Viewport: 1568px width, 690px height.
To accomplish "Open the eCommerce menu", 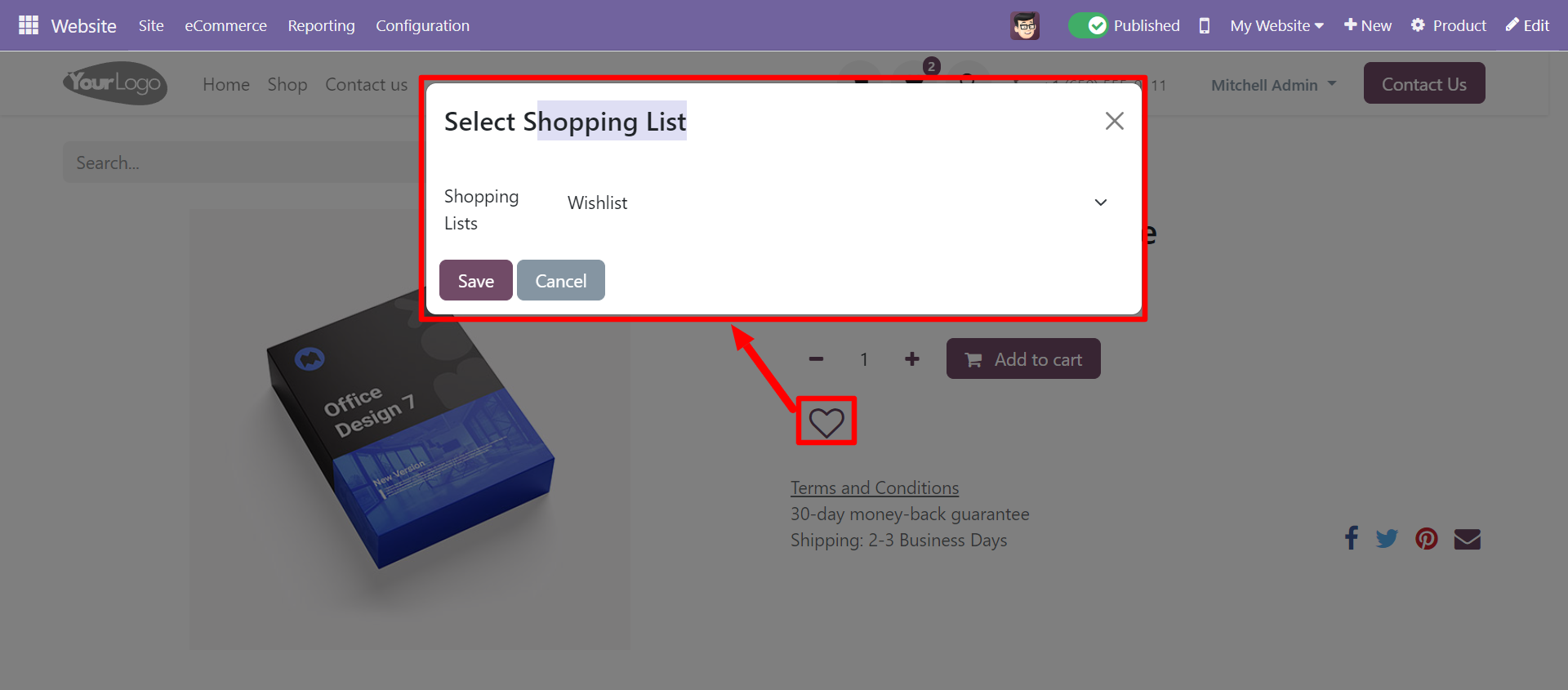I will 225,25.
